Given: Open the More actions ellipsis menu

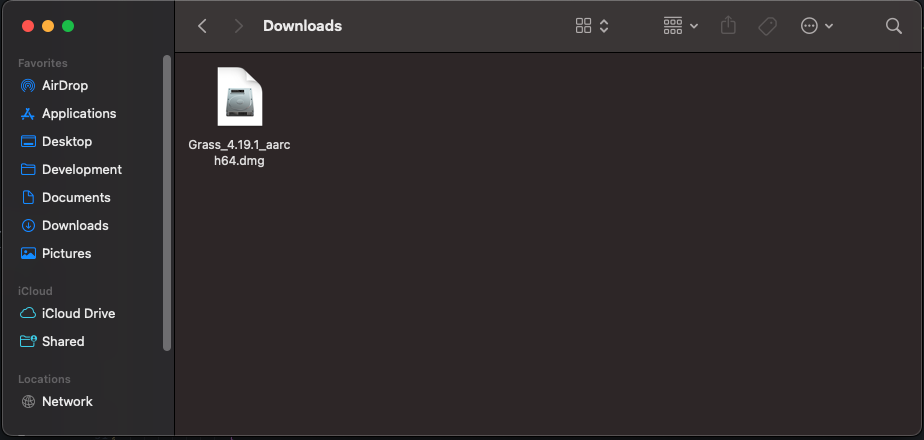Looking at the screenshot, I should (817, 26).
